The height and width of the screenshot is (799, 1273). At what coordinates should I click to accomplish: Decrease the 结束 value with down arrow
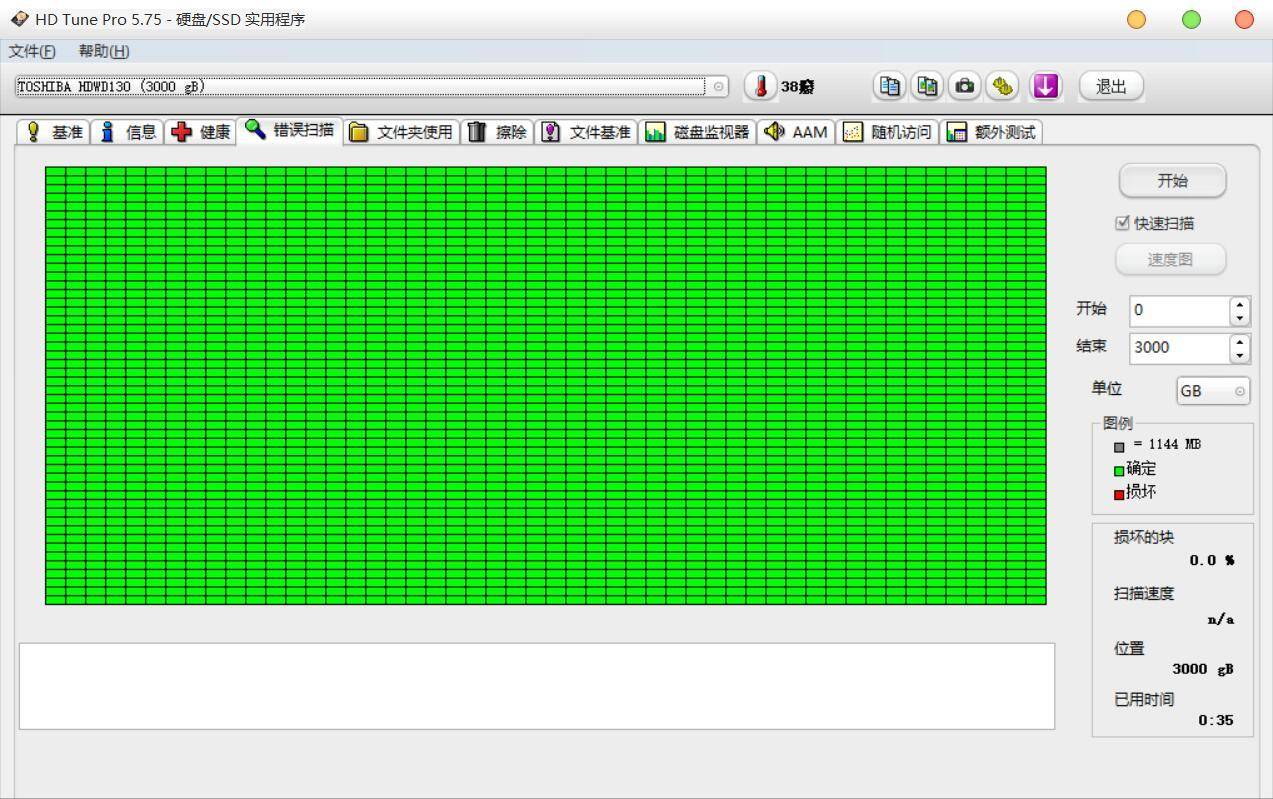click(x=1240, y=354)
